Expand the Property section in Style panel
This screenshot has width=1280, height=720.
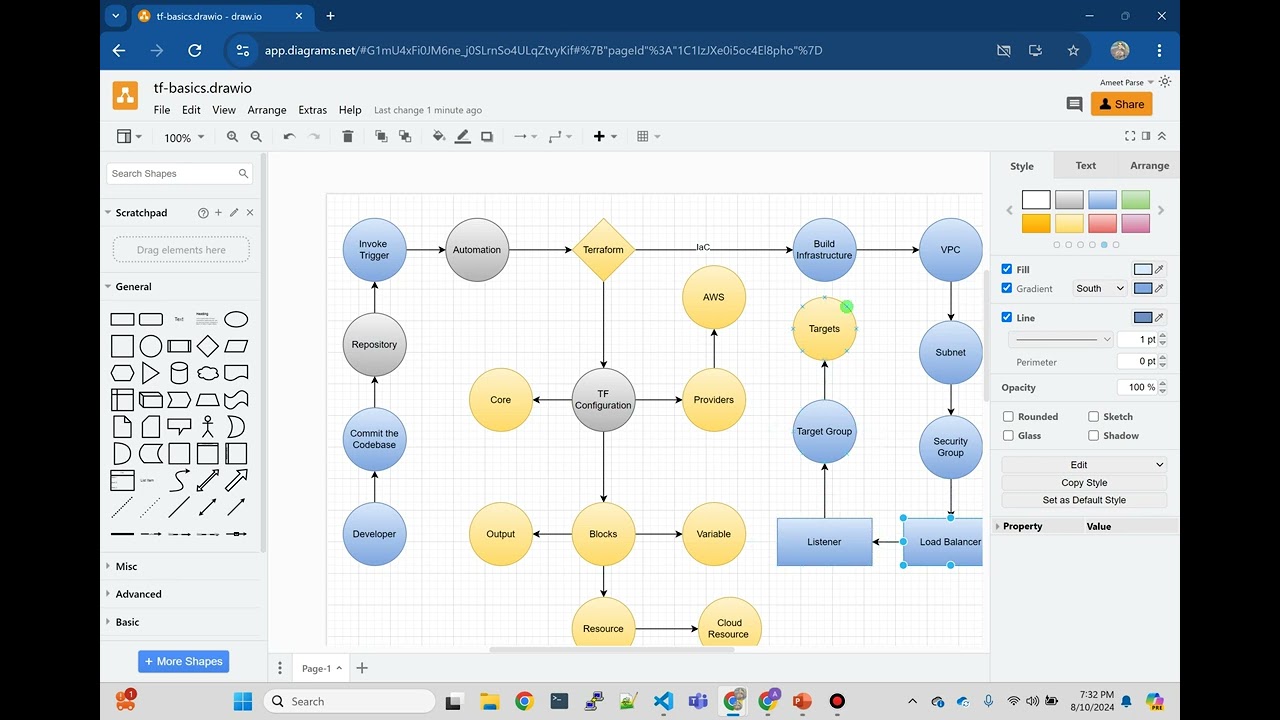coord(1022,526)
